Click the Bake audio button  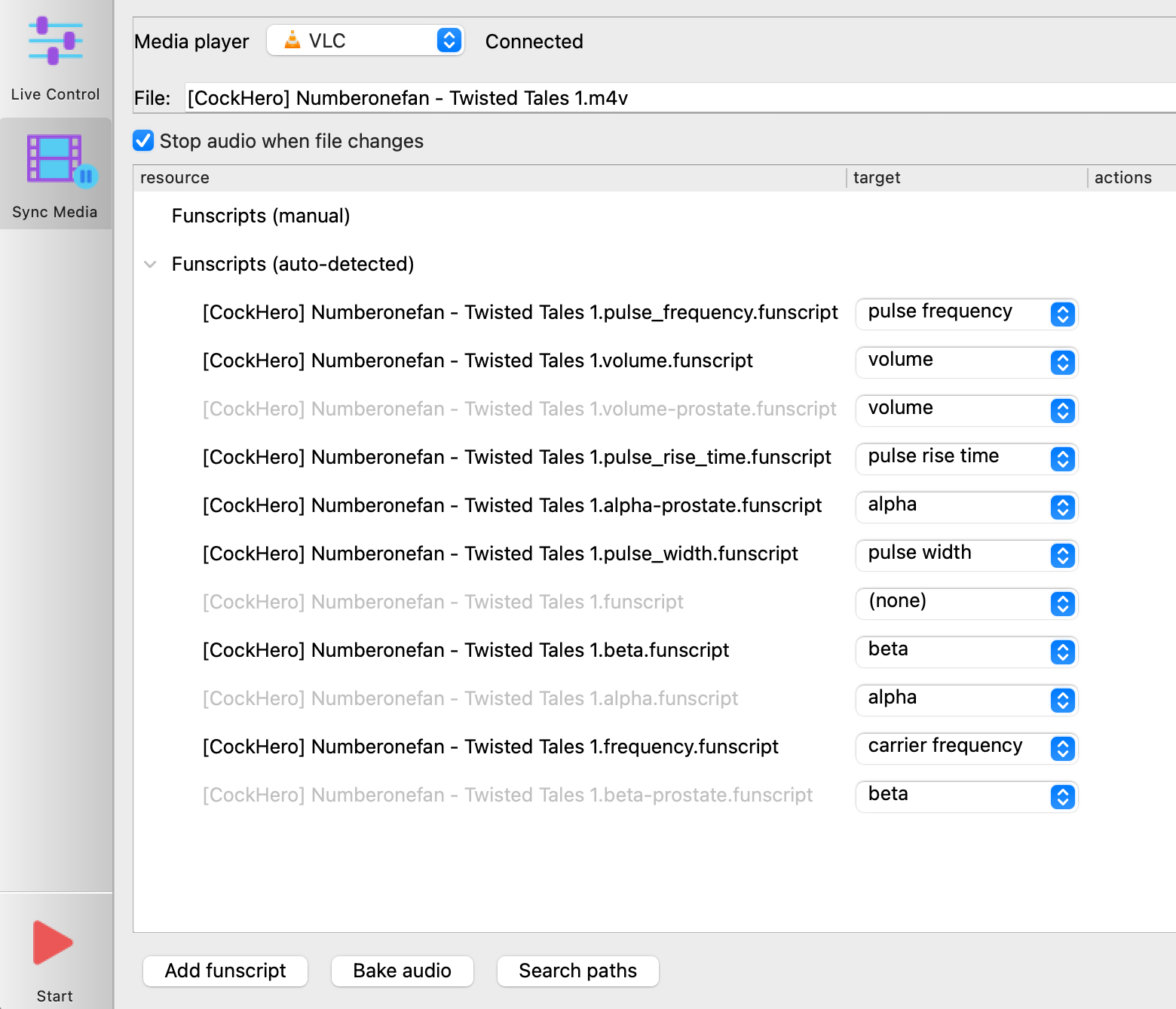403,971
